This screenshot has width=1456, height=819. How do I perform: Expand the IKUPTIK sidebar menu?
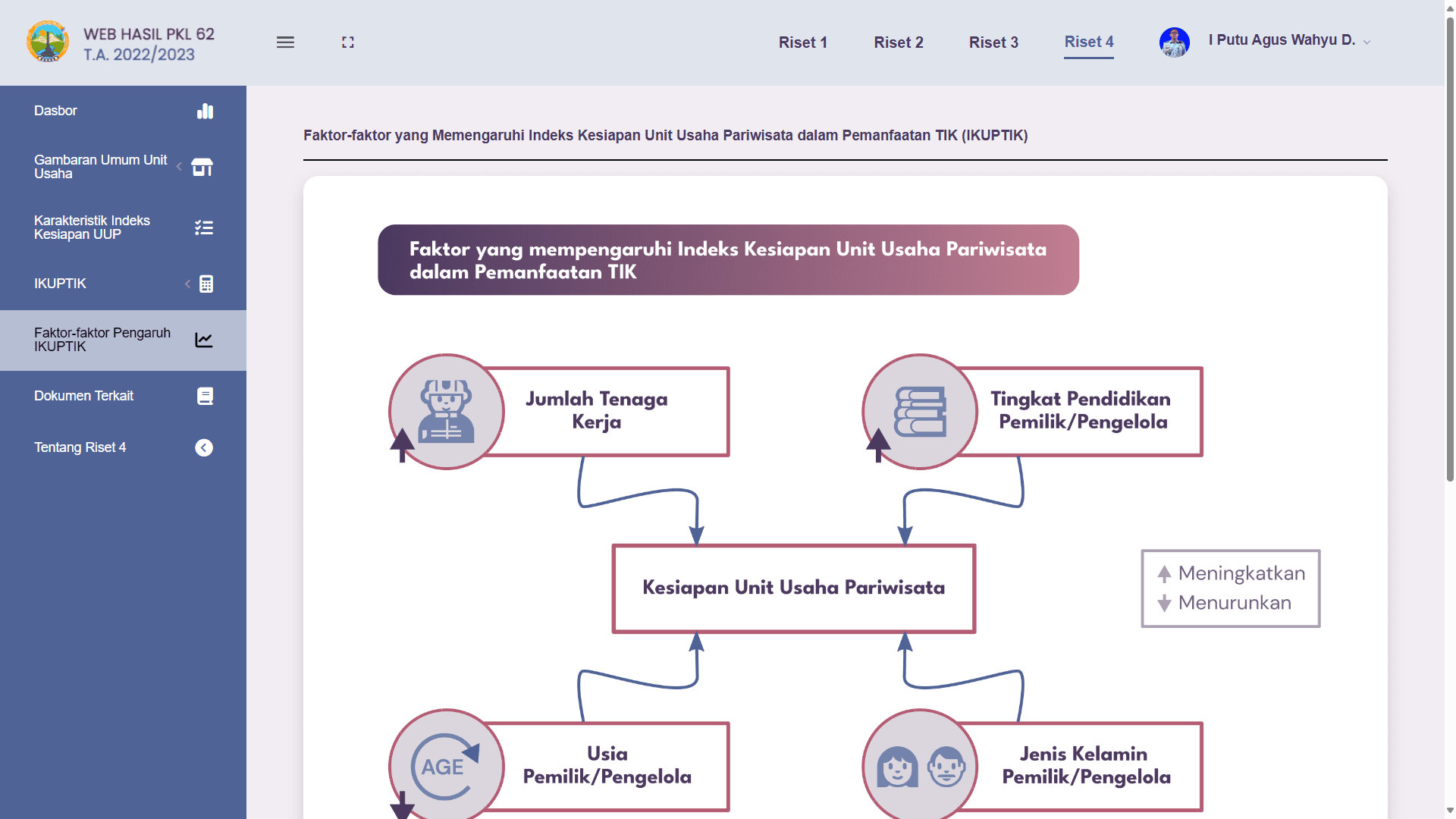tap(123, 284)
